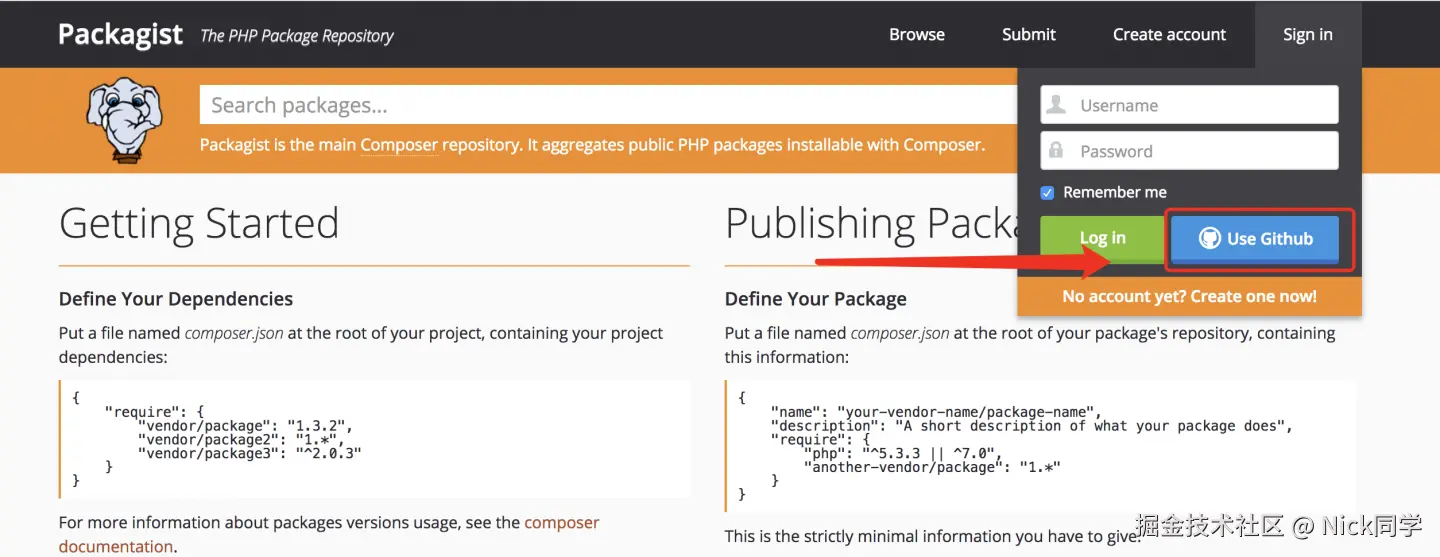Viewport: 1440px width, 557px height.
Task: Open the Submit page
Action: (x=1028, y=34)
